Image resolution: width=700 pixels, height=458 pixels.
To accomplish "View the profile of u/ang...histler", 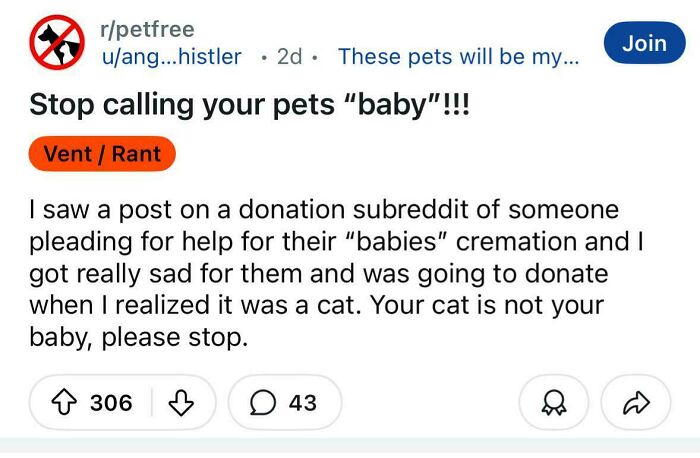I will (x=171, y=57).
